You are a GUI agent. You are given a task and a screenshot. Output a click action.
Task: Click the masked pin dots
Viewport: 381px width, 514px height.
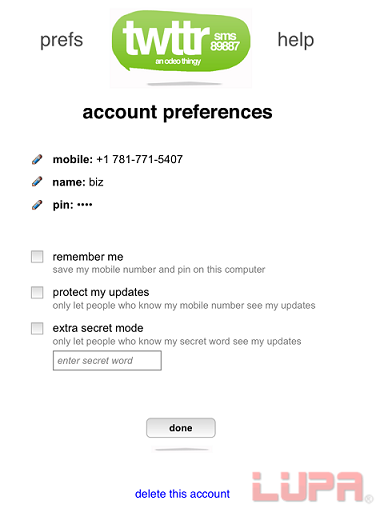pyautogui.click(x=85, y=204)
